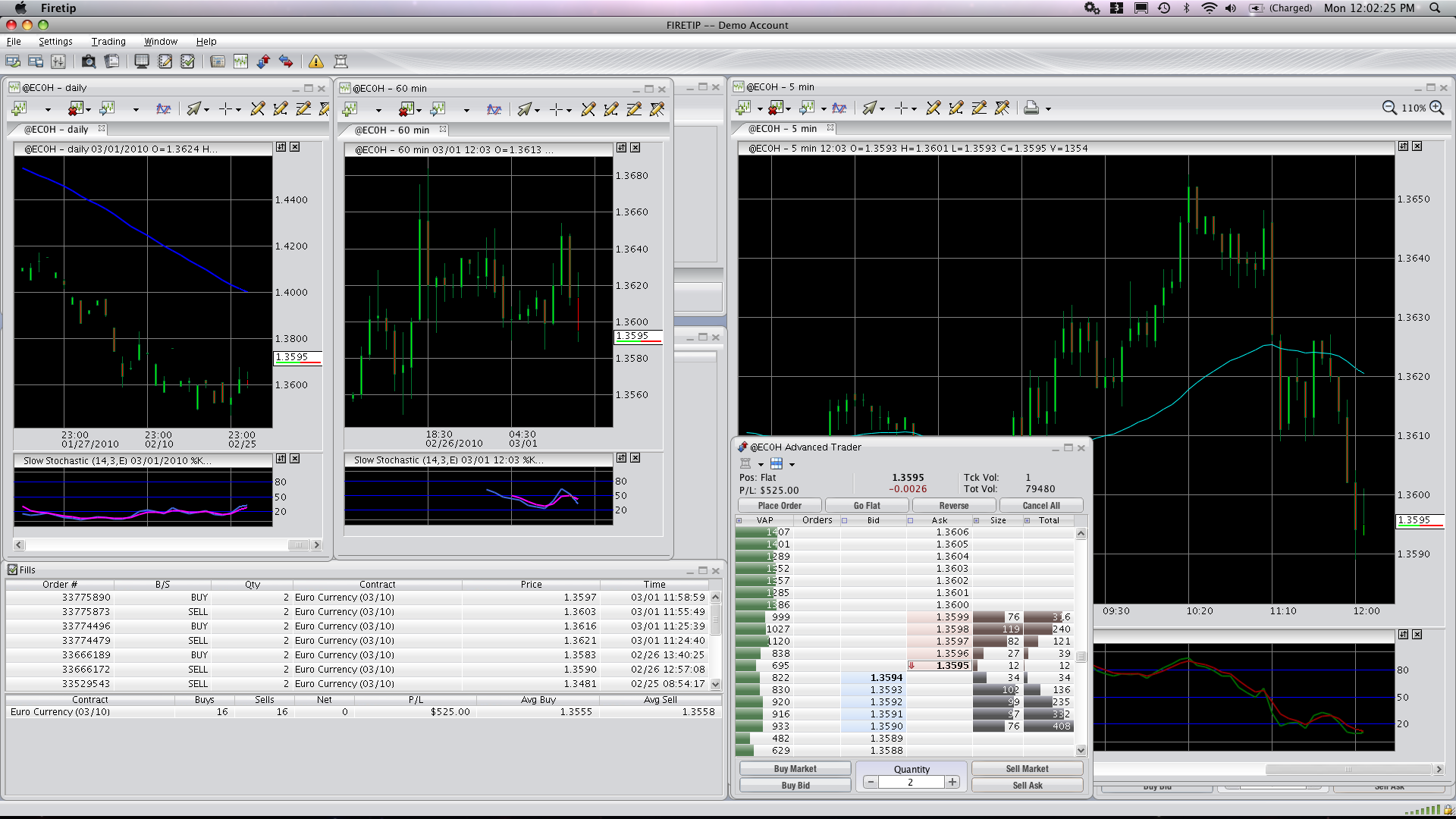Click the Spotlight search icon in menu bar
The height and width of the screenshot is (819, 1456).
[x=1435, y=8]
